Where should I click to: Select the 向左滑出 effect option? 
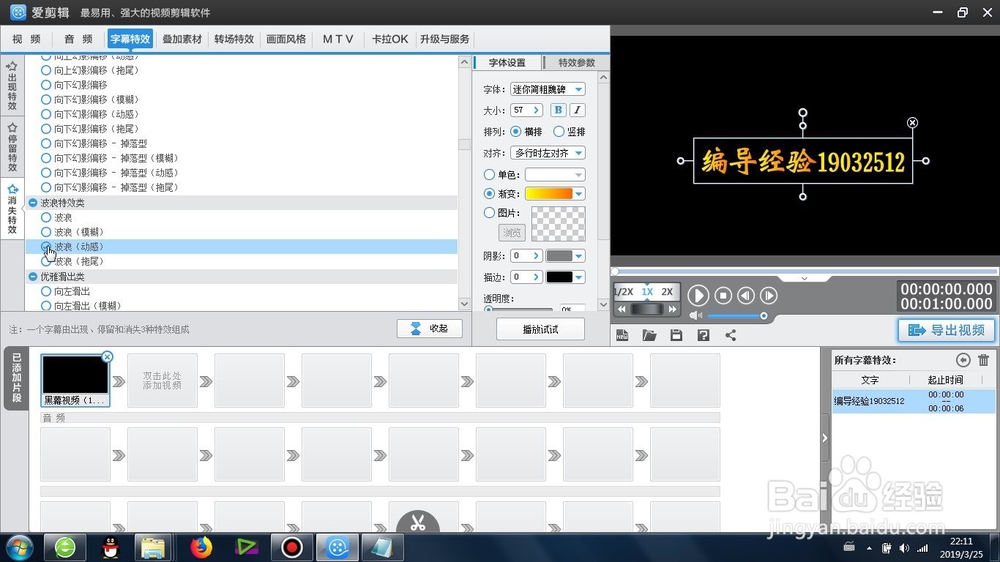coord(46,292)
